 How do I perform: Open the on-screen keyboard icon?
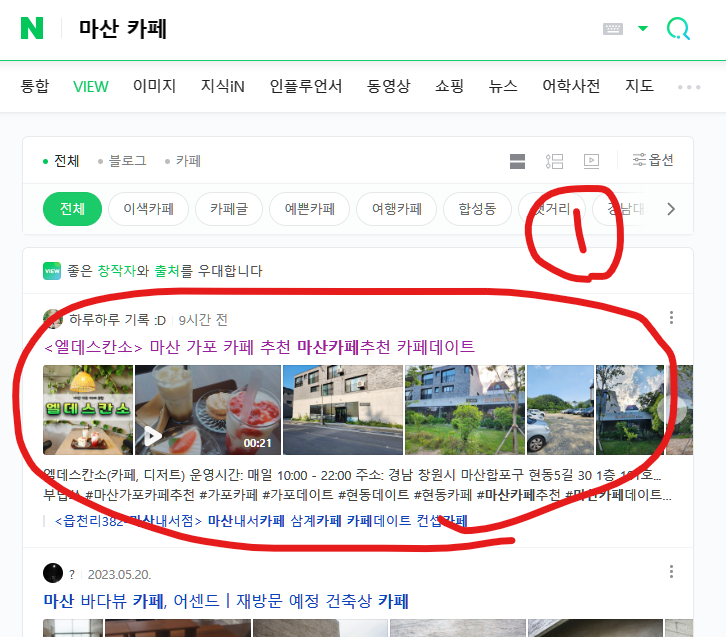tap(613, 29)
